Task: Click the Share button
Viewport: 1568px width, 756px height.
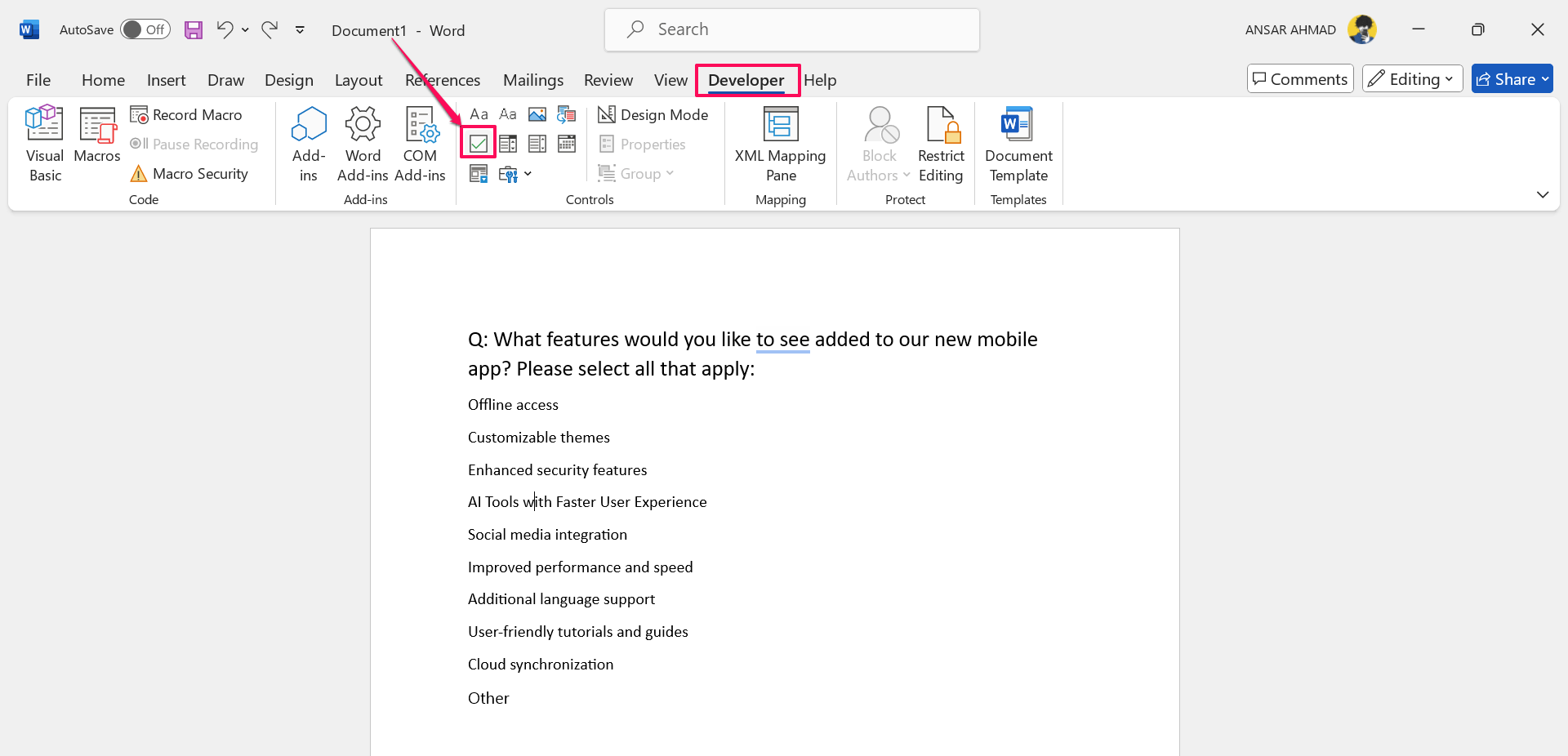Action: 1512,79
